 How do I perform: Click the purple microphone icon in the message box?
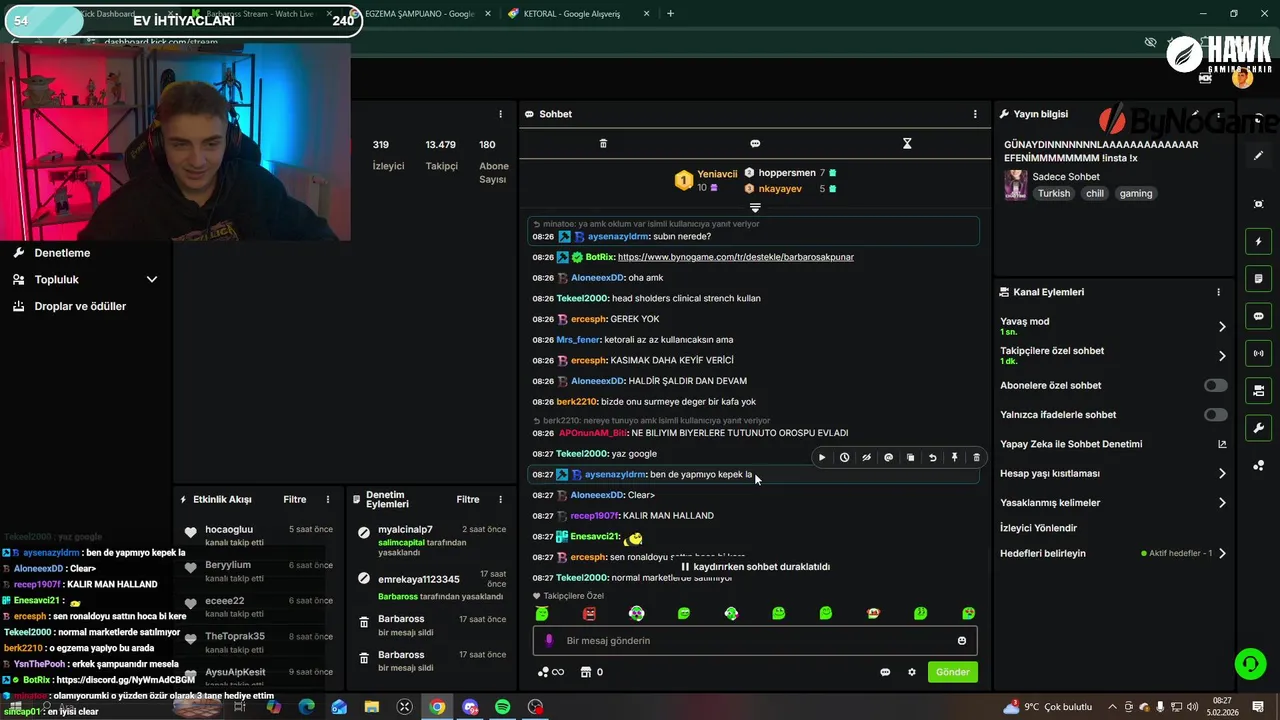tap(548, 641)
